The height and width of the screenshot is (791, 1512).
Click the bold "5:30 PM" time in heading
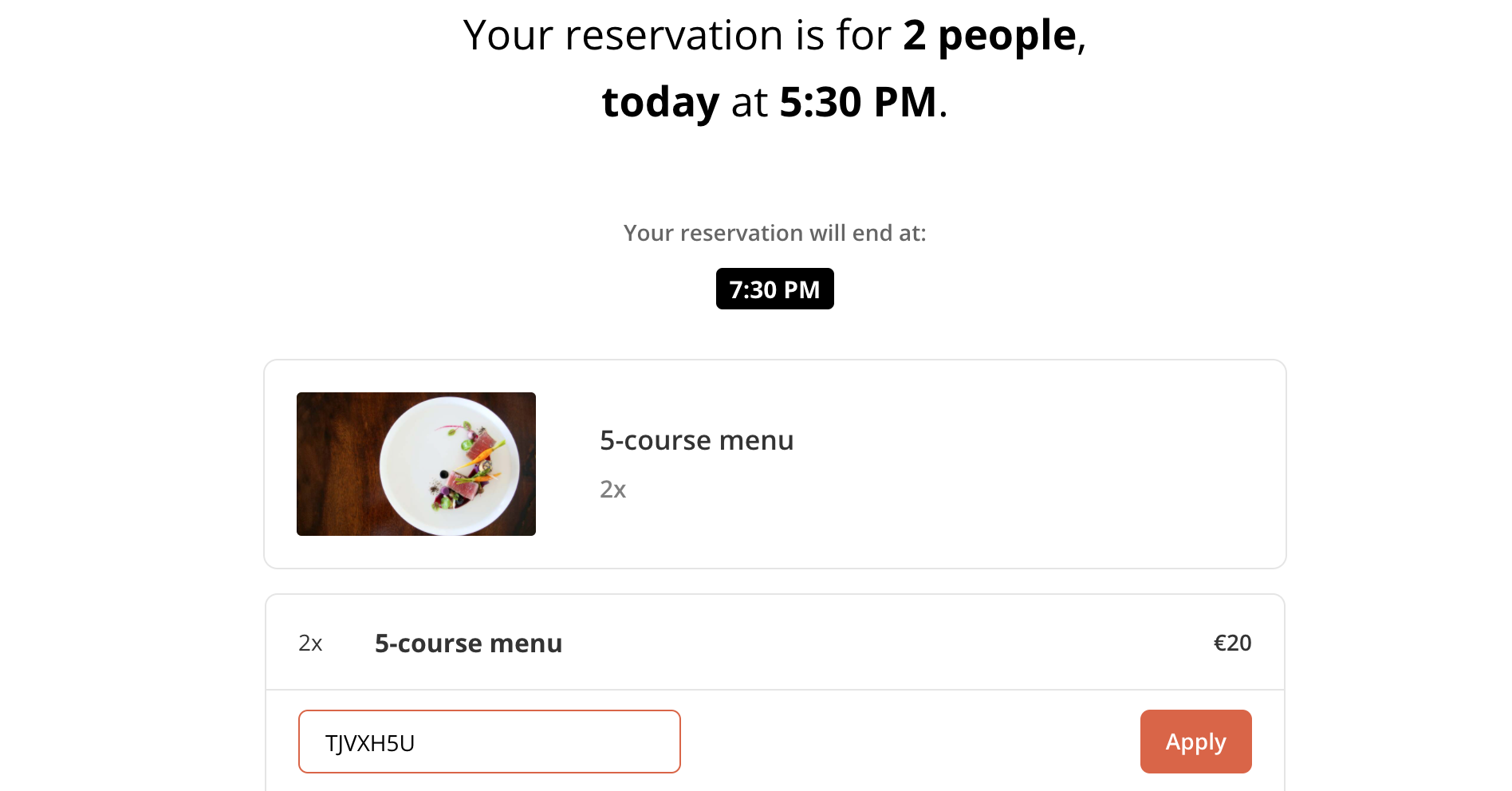pyautogui.click(x=857, y=103)
